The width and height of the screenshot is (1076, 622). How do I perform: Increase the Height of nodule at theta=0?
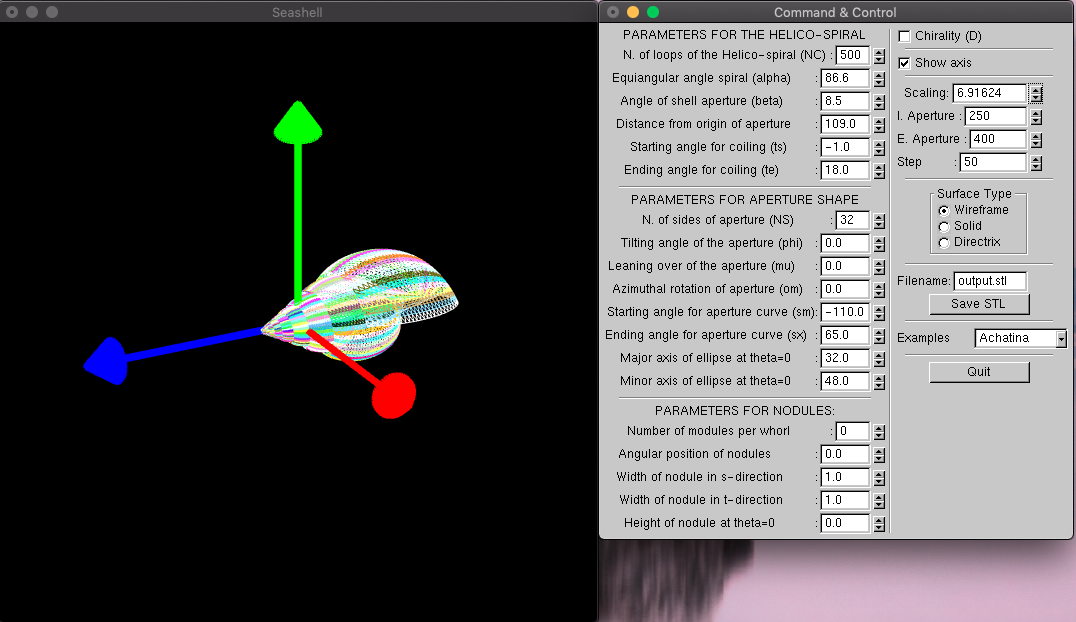(x=879, y=518)
